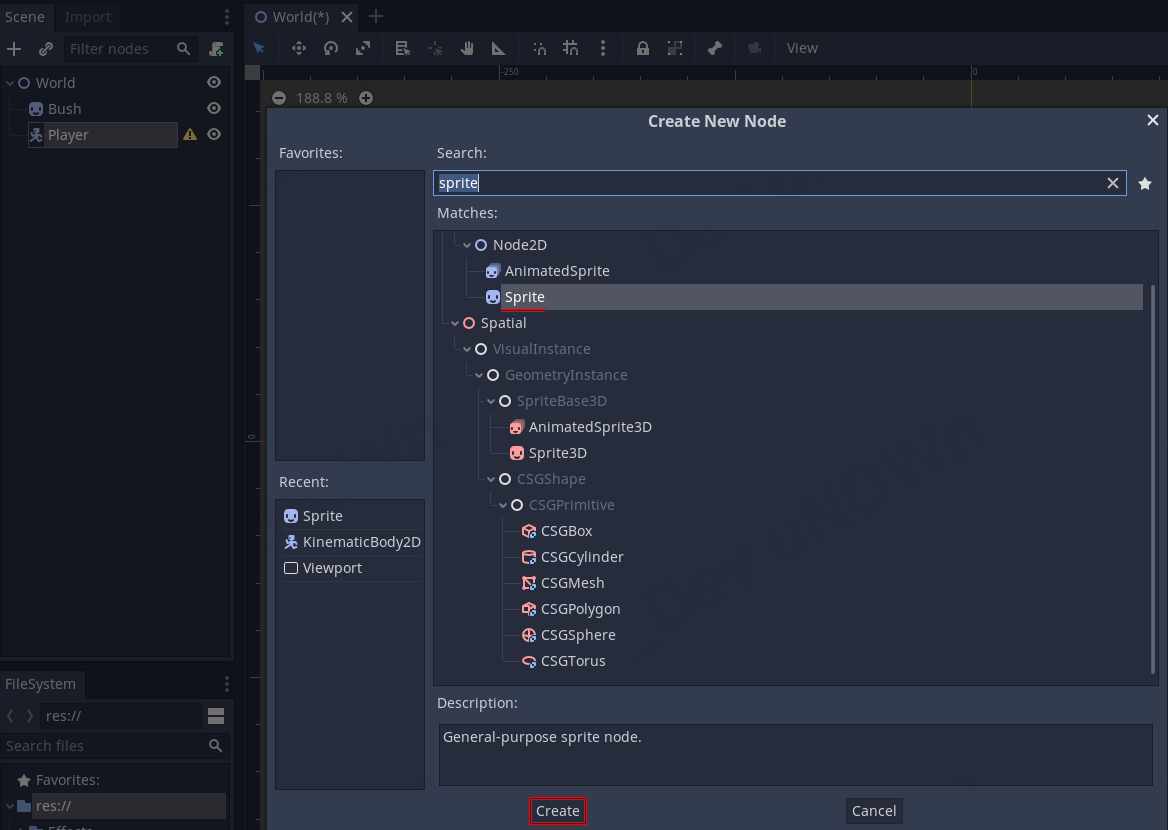Activate the Select Mode arrow tool

point(259,48)
